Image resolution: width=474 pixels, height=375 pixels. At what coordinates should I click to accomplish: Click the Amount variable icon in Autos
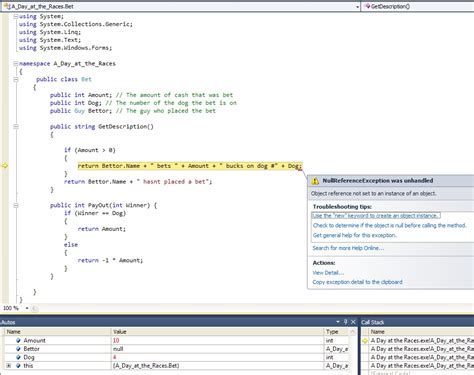(x=18, y=340)
